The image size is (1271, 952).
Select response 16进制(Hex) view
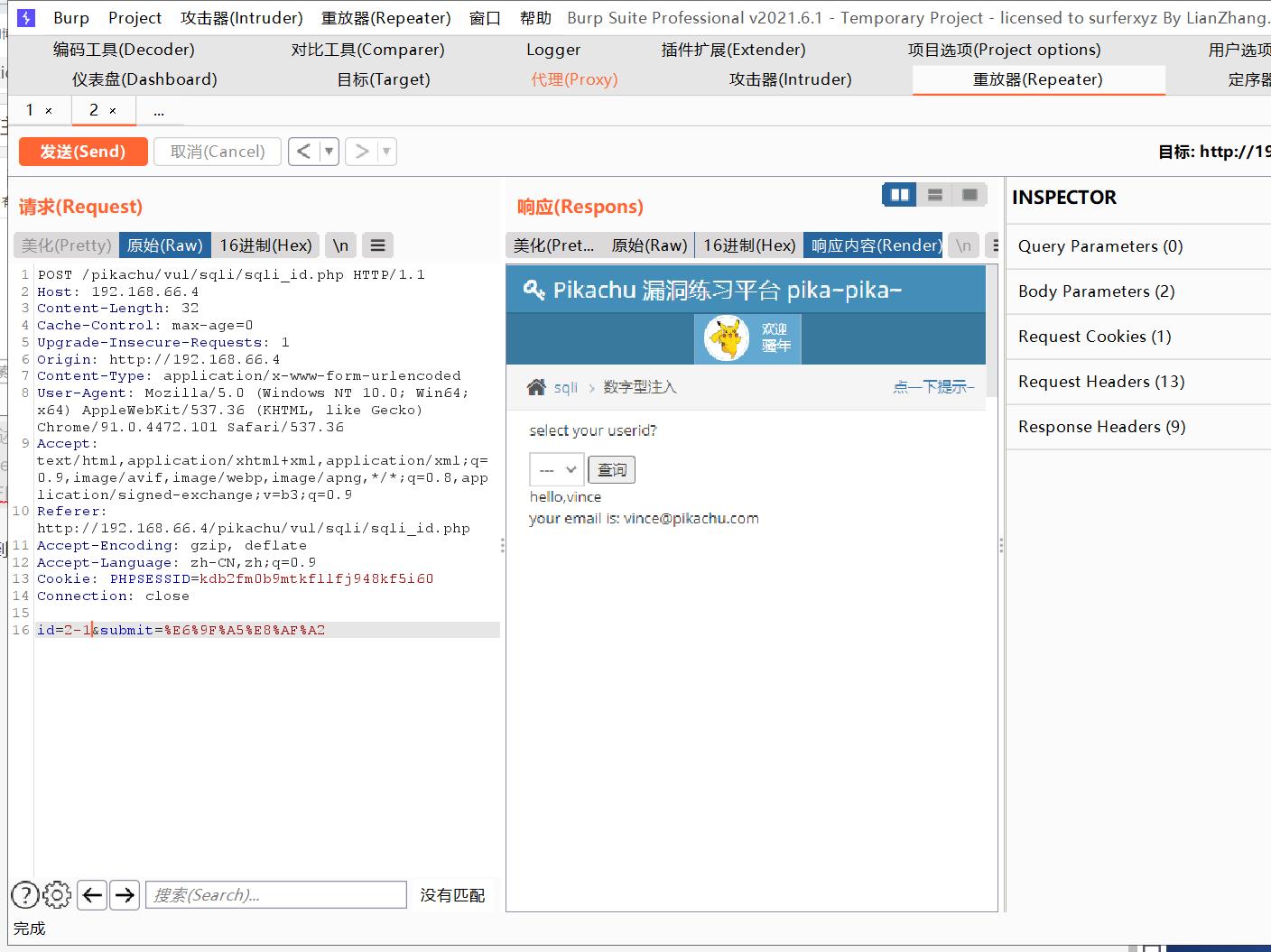coord(749,245)
